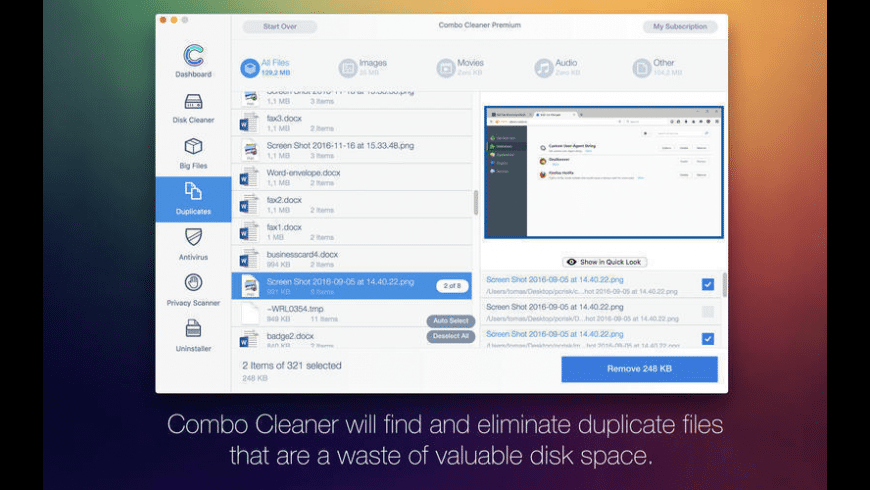Image resolution: width=870 pixels, height=490 pixels.
Task: Open the Disk Cleaner tool
Action: click(x=193, y=108)
